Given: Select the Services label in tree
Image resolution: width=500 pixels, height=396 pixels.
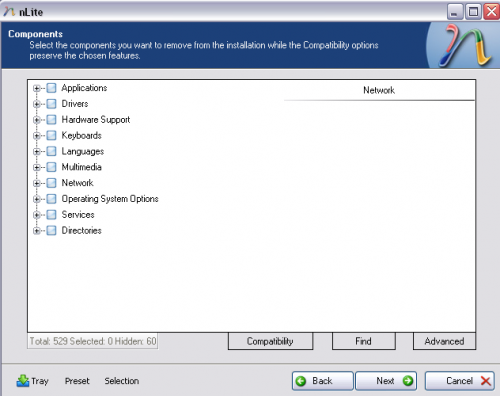Looking at the screenshot, I should 78,215.
